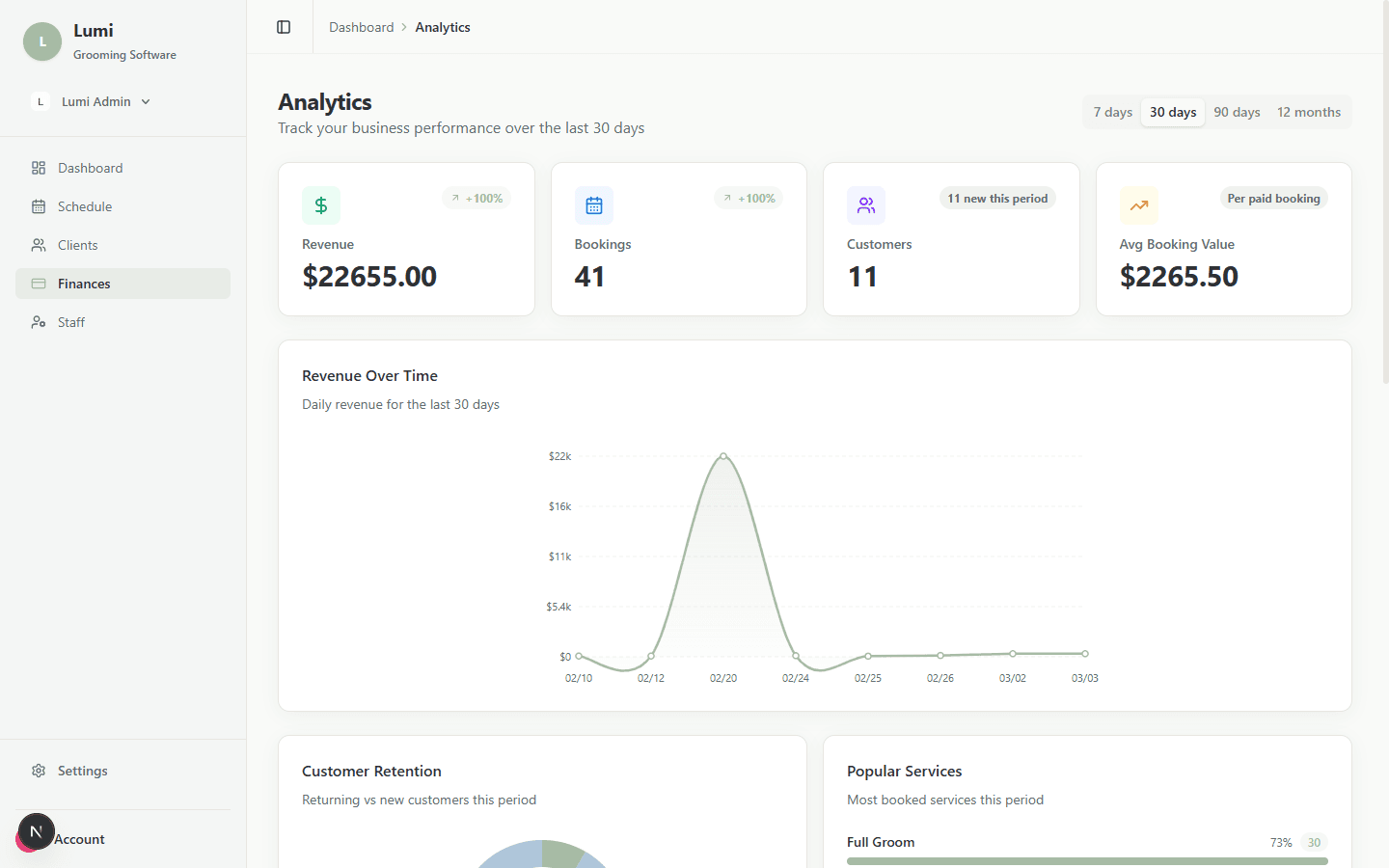Screen dimensions: 1389x868
Task: Click the 7 days filter button
Action: pyautogui.click(x=1111, y=112)
